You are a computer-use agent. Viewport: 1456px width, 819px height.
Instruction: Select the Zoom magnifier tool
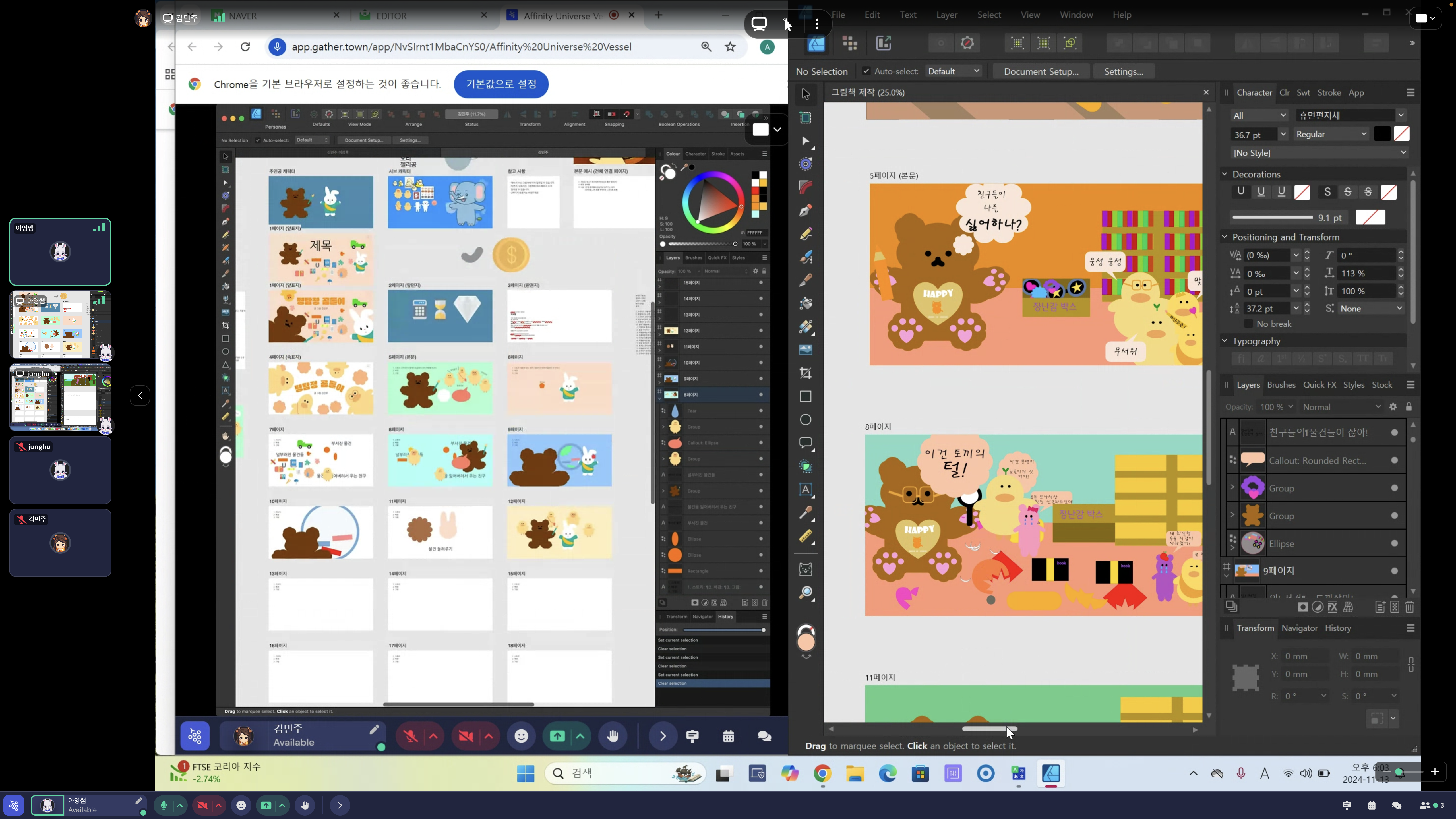tap(806, 592)
